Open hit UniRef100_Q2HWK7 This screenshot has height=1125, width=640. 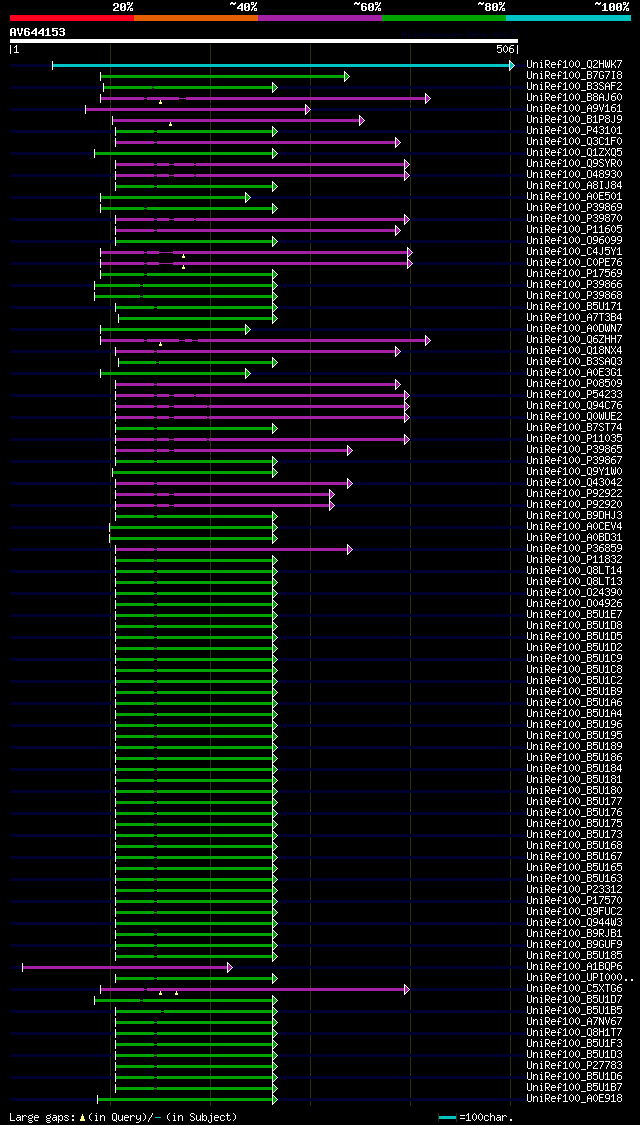(x=574, y=65)
